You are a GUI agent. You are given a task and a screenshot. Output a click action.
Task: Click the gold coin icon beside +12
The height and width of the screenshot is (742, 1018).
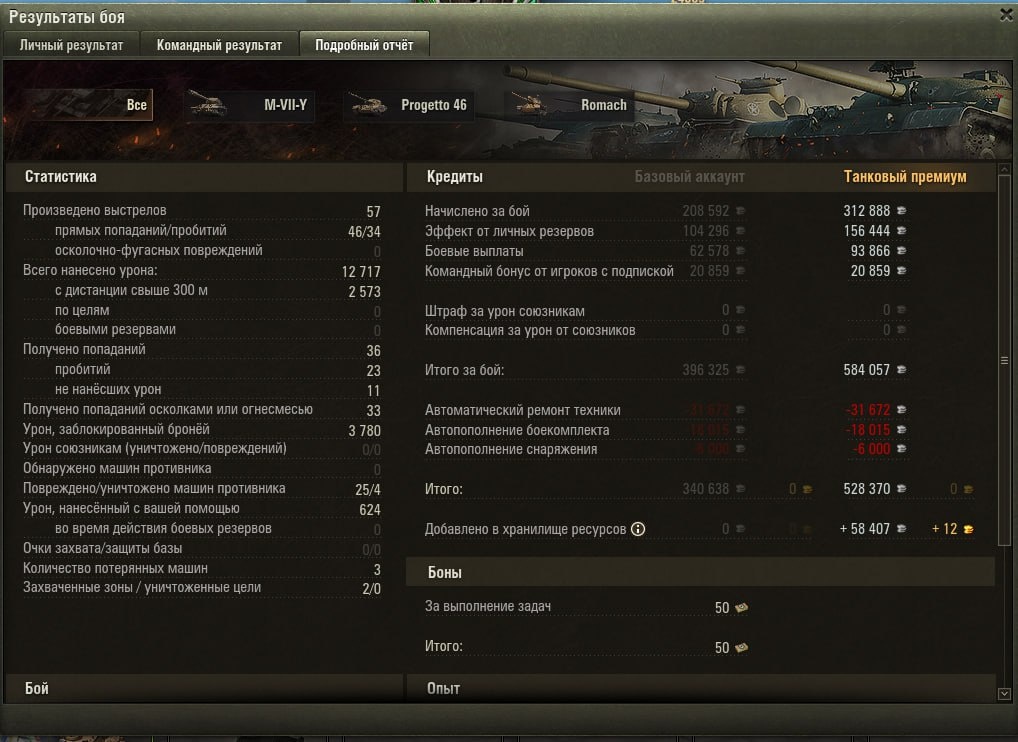pos(968,529)
